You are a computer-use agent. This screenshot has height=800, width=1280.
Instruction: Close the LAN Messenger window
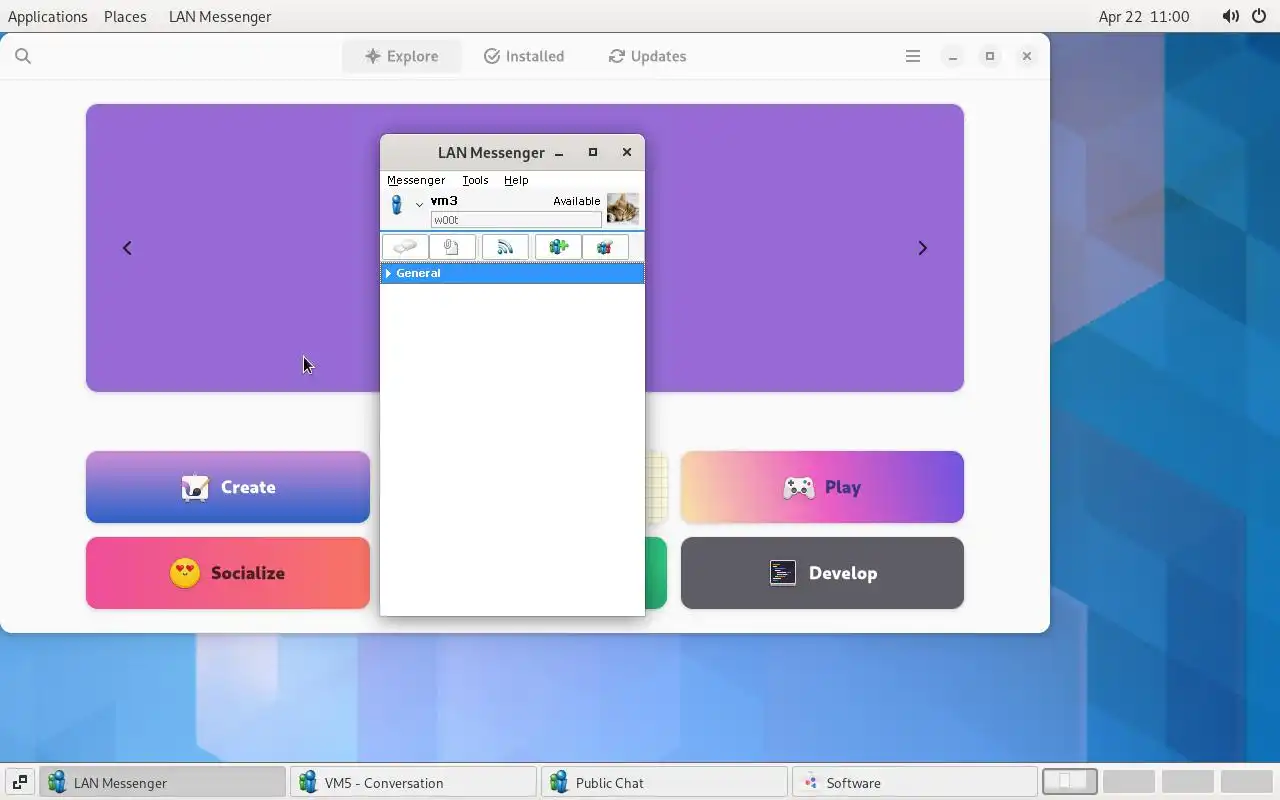pos(627,152)
